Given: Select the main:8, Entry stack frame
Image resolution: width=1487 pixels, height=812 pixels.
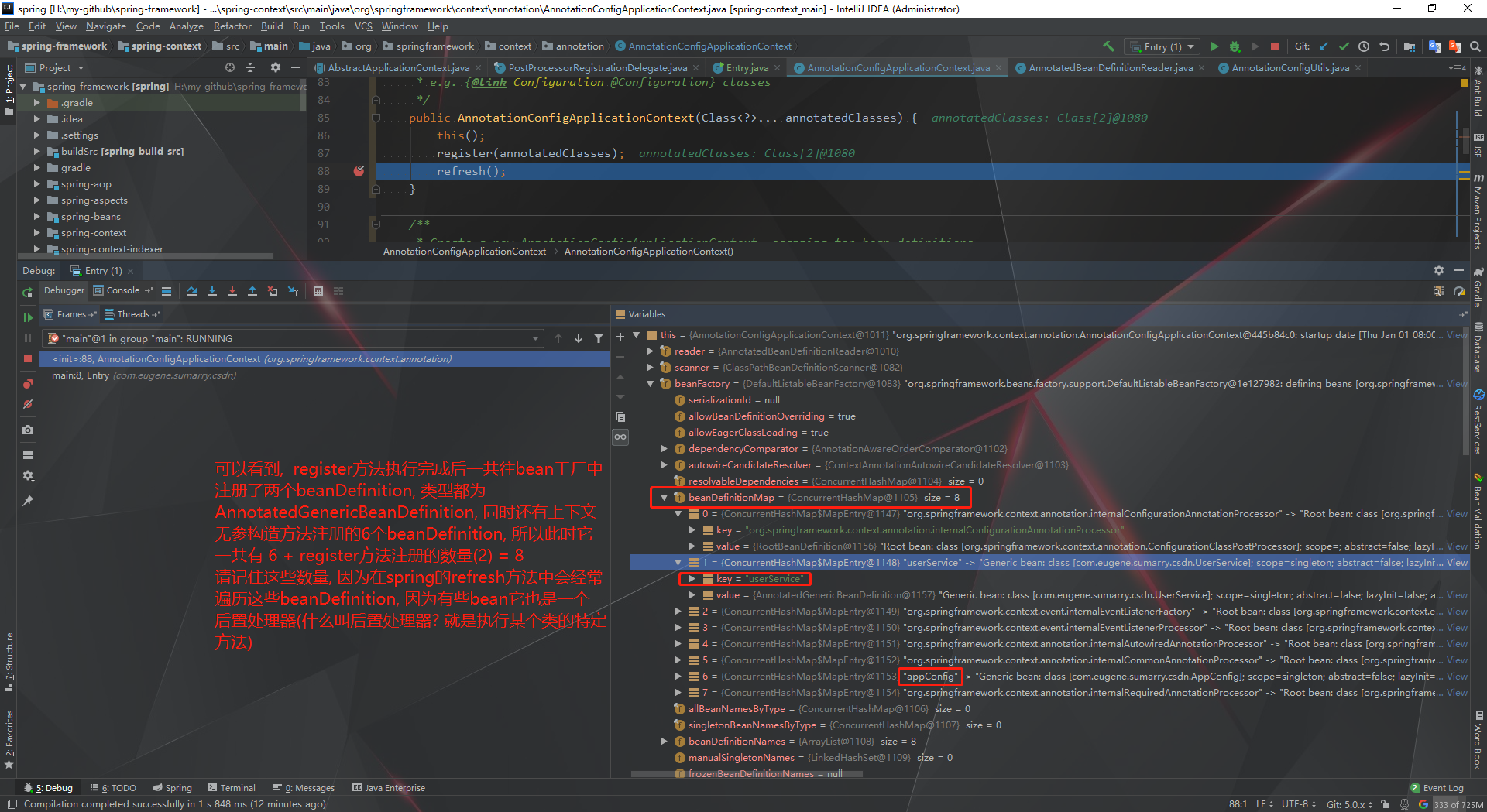Looking at the screenshot, I should tap(325, 375).
